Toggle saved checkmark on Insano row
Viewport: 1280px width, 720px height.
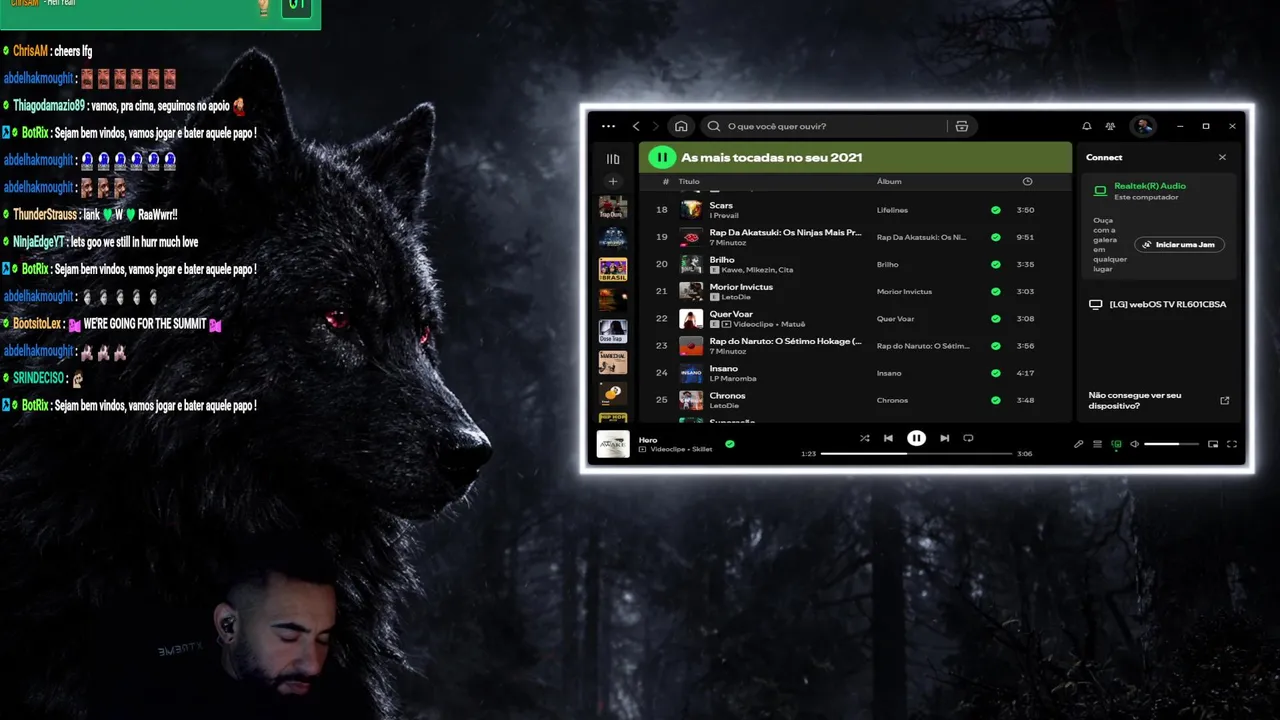(x=995, y=373)
